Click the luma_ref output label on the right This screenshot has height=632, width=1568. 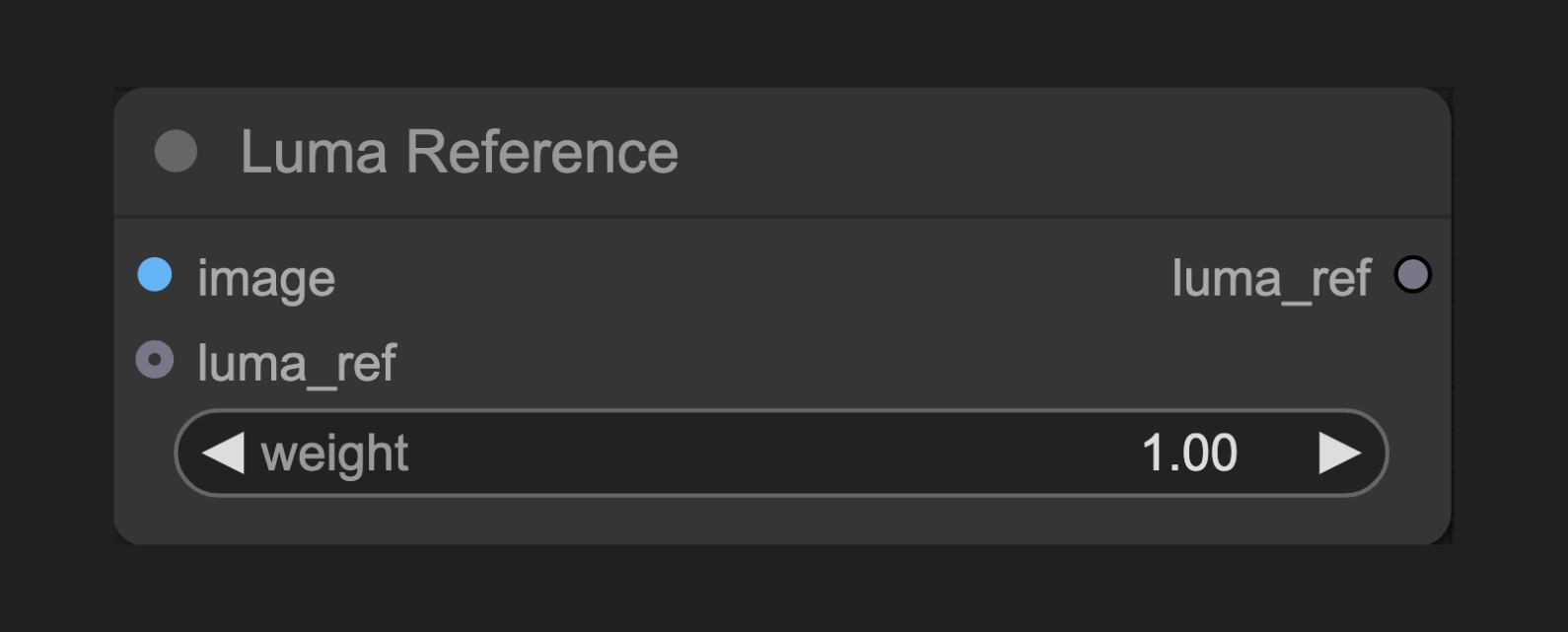(x=1271, y=279)
